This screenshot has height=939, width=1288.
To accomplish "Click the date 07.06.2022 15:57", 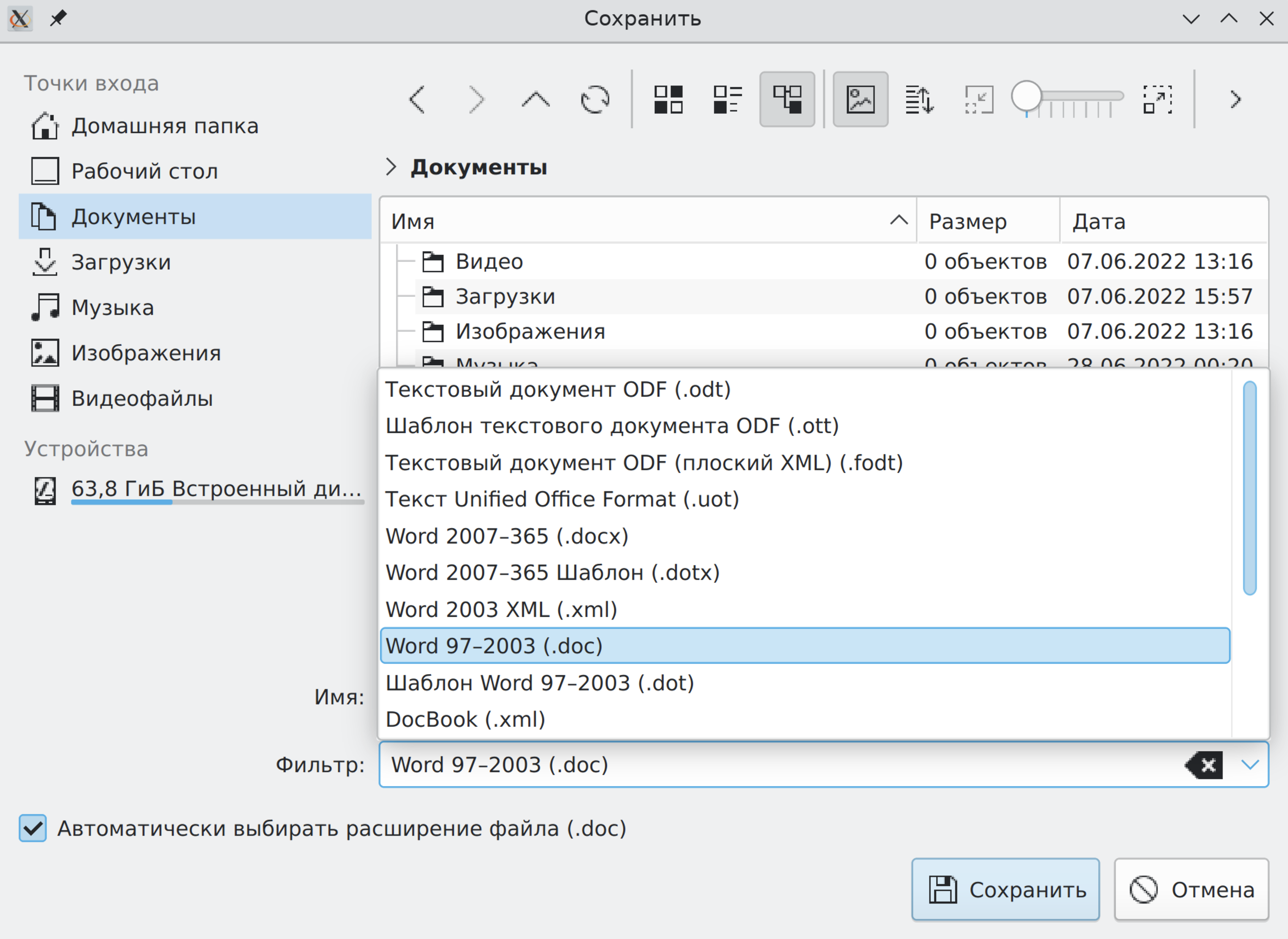I will (1159, 297).
